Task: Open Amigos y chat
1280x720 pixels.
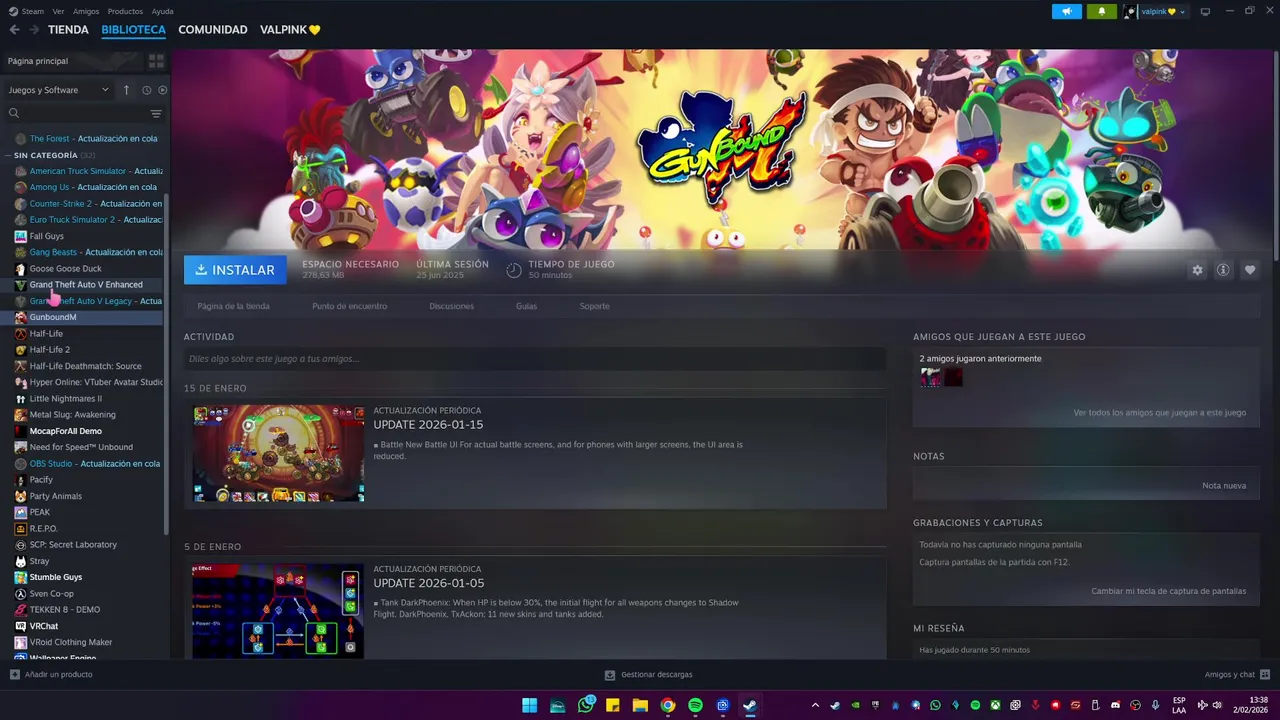Action: [x=1237, y=675]
